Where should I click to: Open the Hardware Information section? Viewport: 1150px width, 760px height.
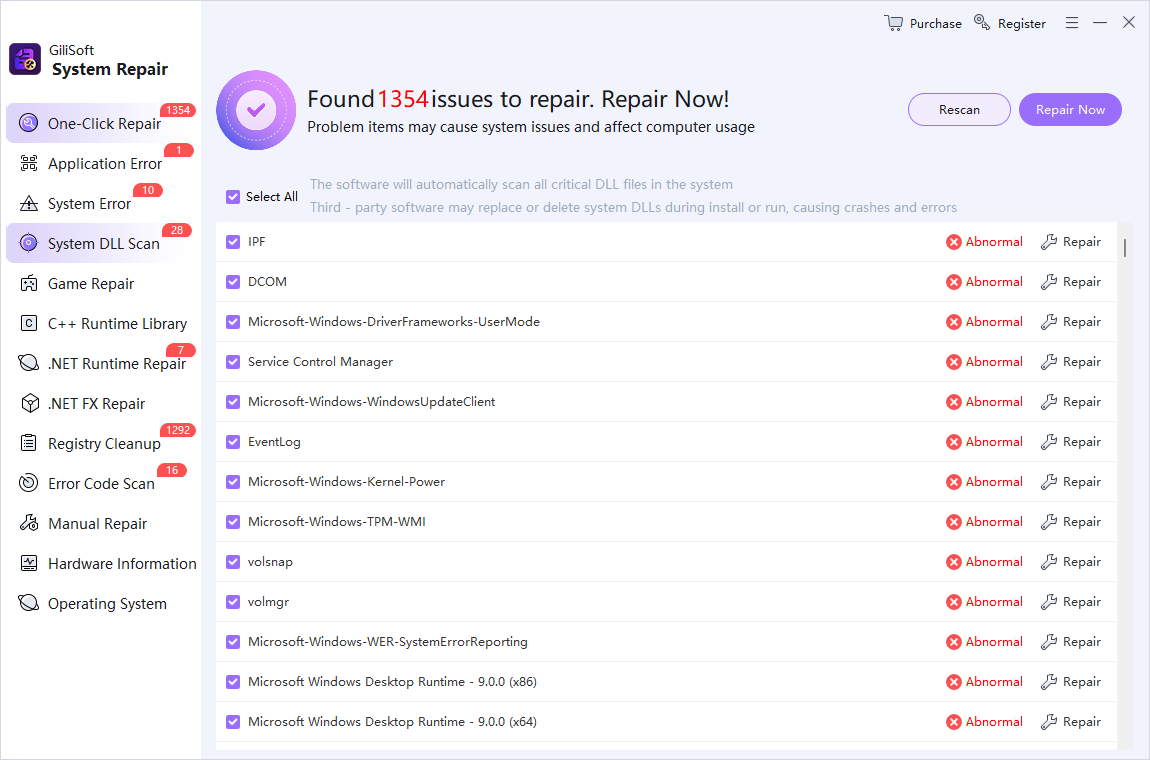pyautogui.click(x=101, y=563)
